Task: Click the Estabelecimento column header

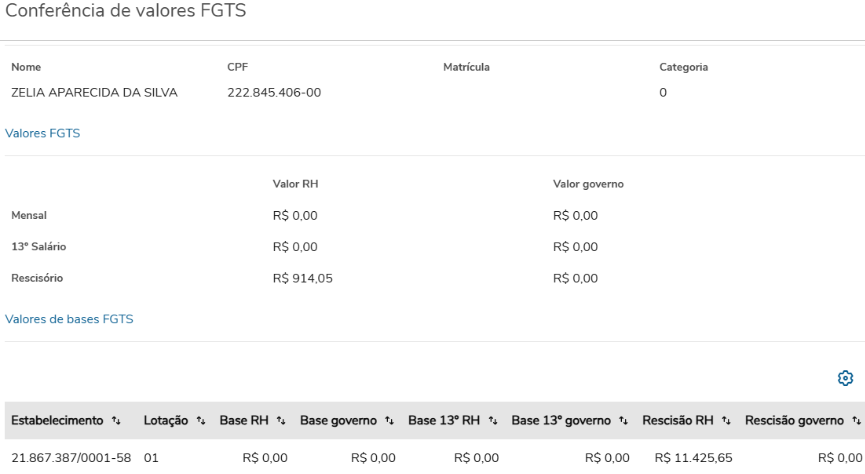Action: tap(57, 421)
